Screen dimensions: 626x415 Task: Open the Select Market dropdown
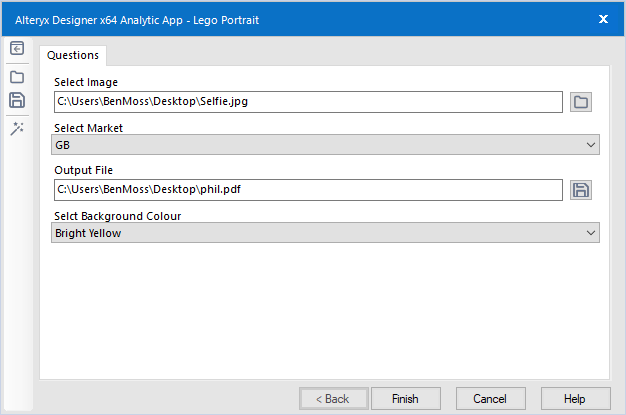326,146
